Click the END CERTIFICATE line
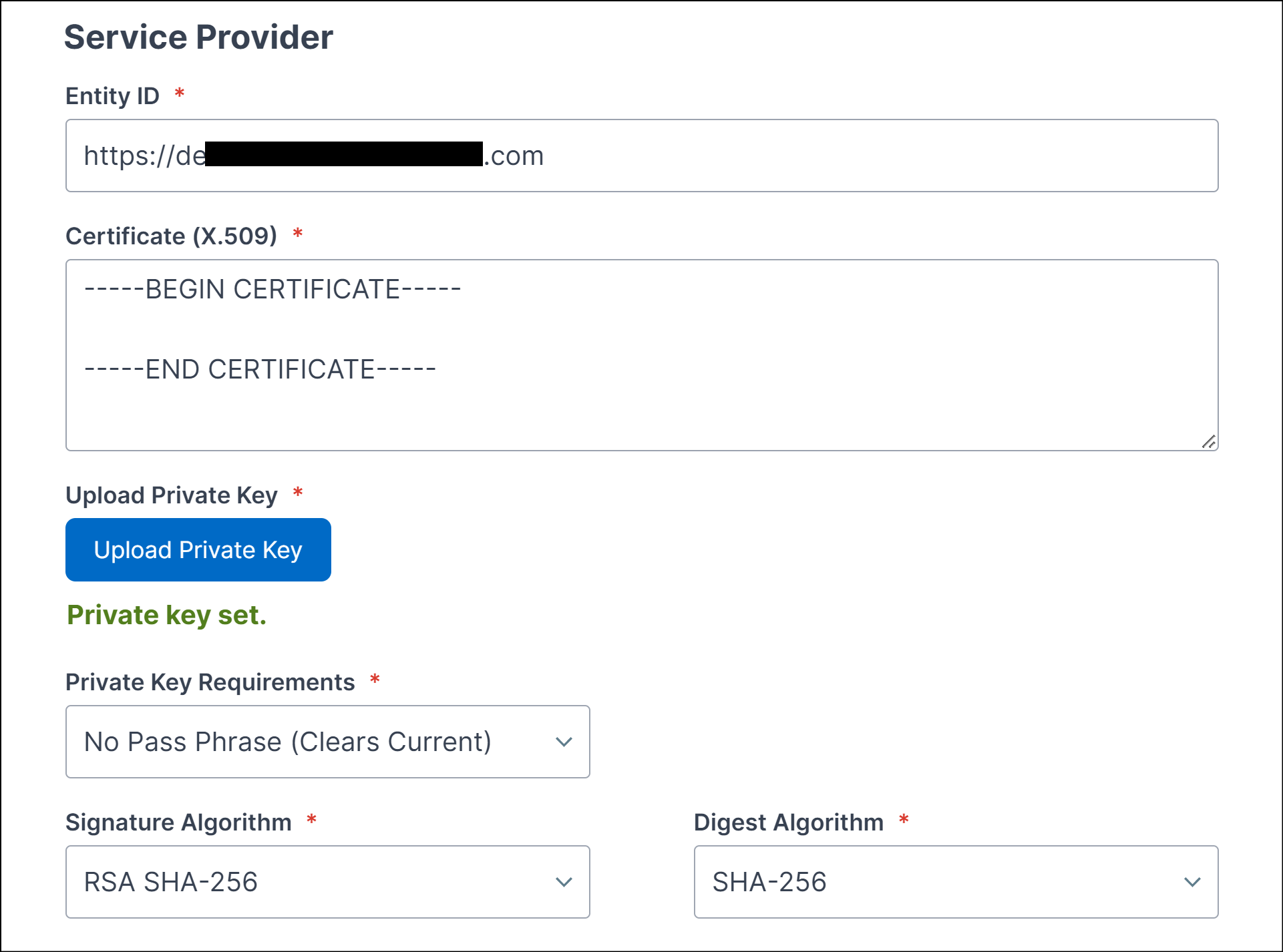This screenshot has width=1283, height=952. (260, 369)
